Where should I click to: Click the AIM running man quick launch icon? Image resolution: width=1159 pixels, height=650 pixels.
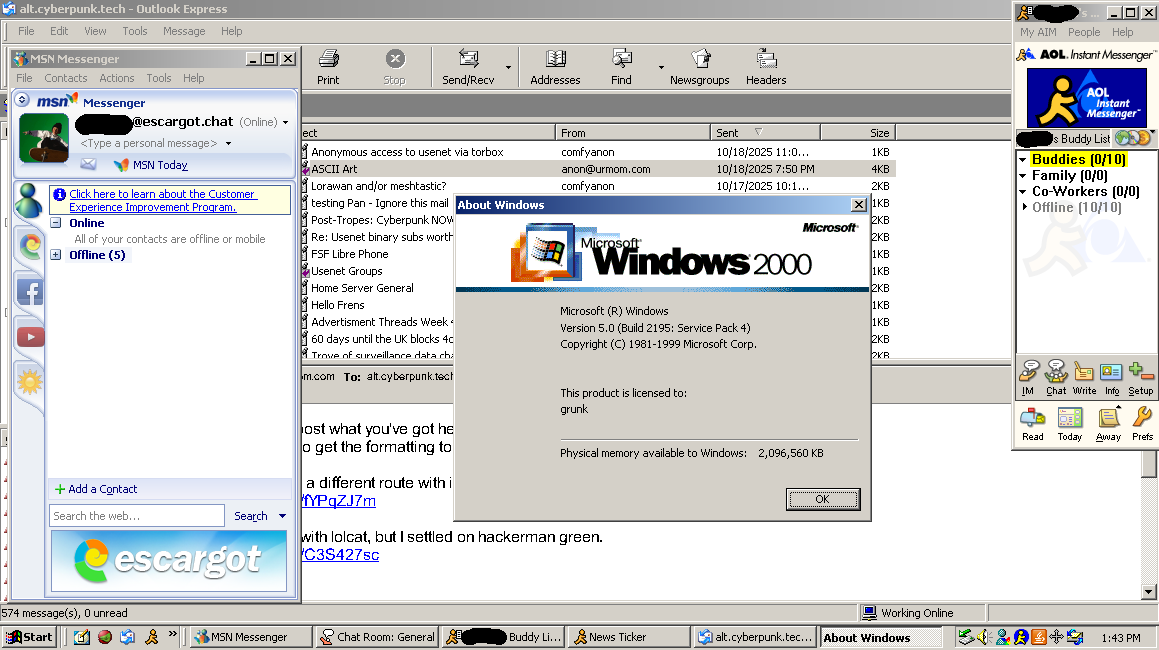click(x=152, y=637)
